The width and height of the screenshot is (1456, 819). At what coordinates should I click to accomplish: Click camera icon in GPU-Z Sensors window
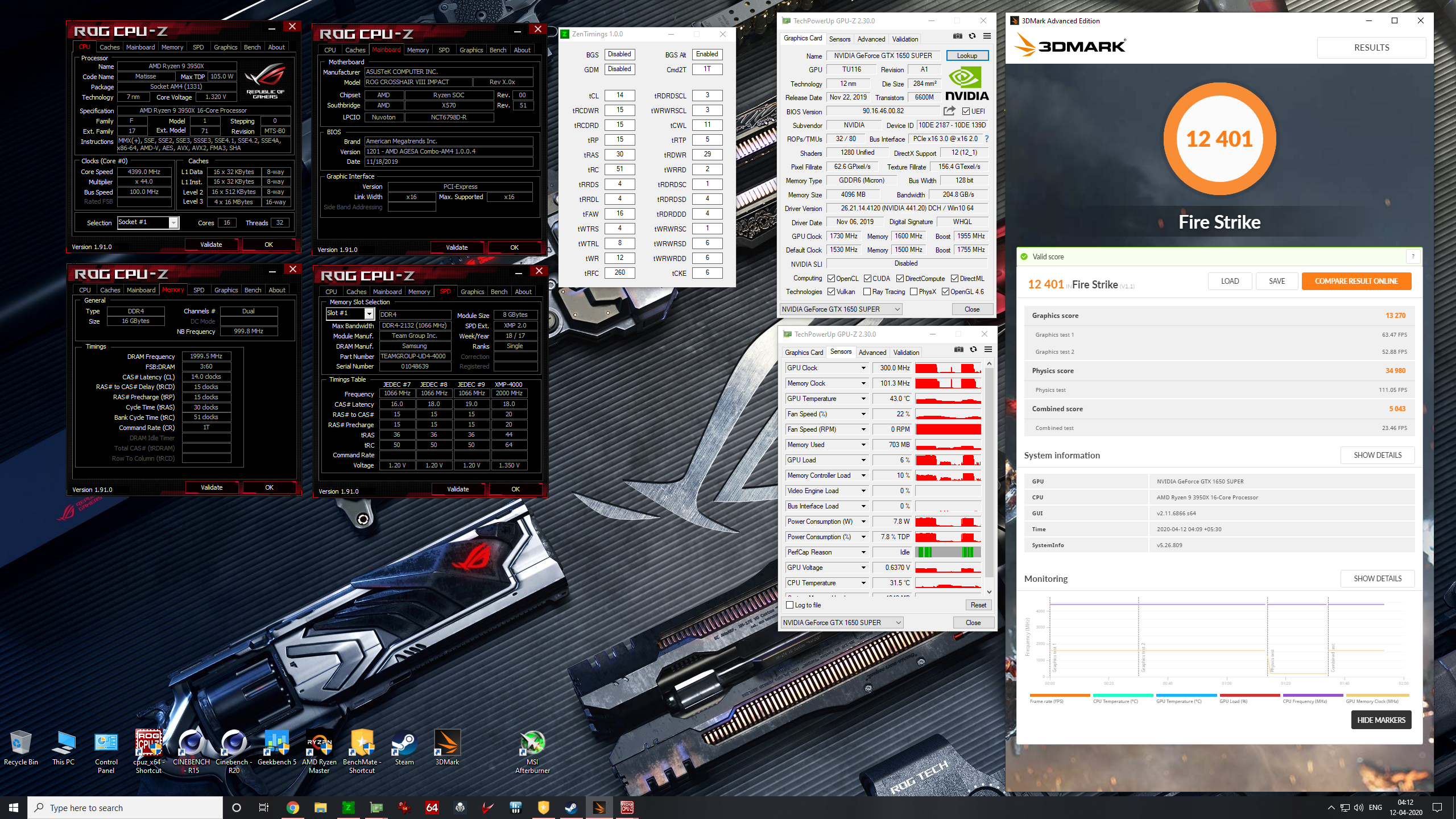959,350
